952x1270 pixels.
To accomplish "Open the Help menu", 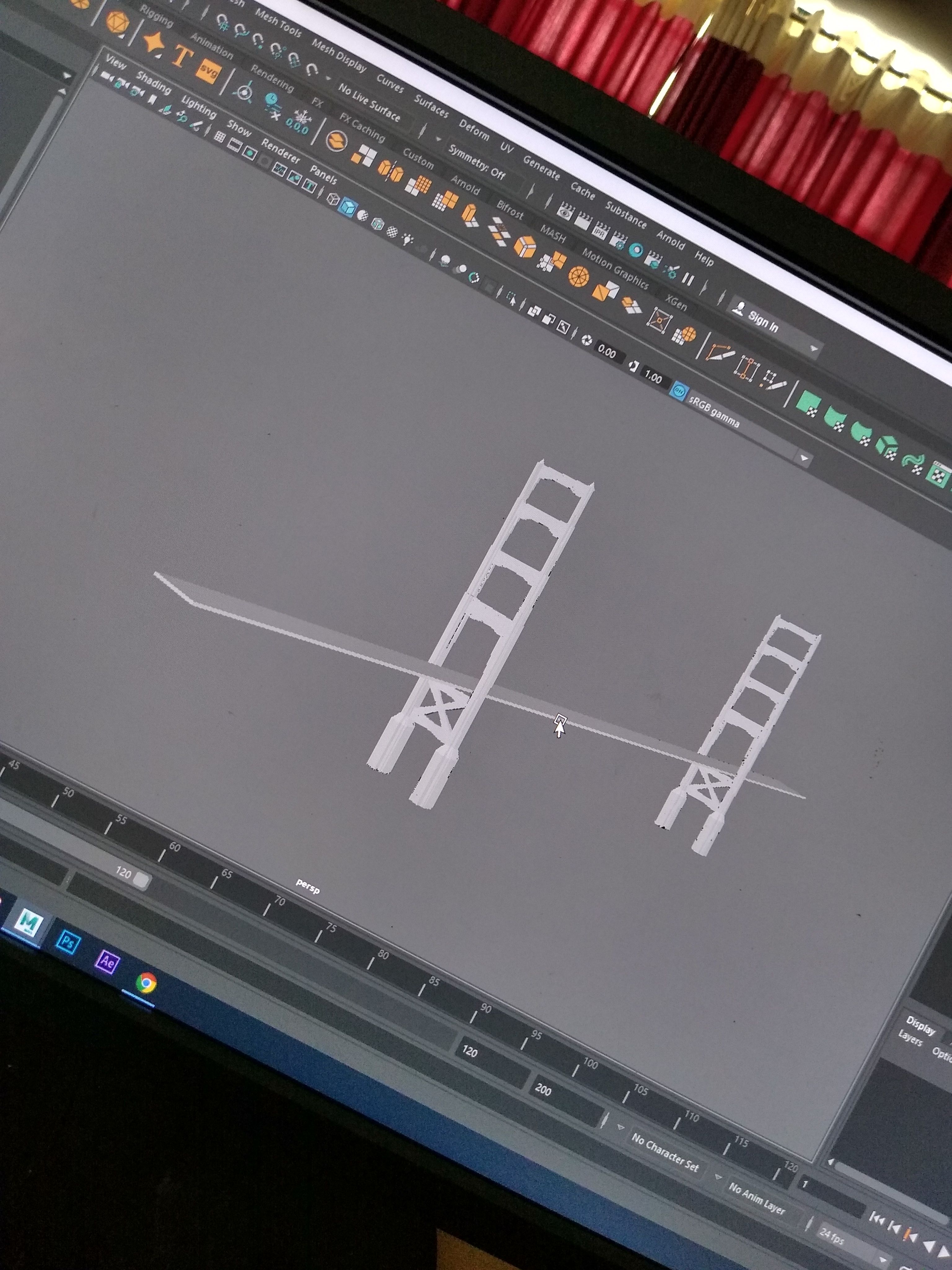I will coord(704,258).
